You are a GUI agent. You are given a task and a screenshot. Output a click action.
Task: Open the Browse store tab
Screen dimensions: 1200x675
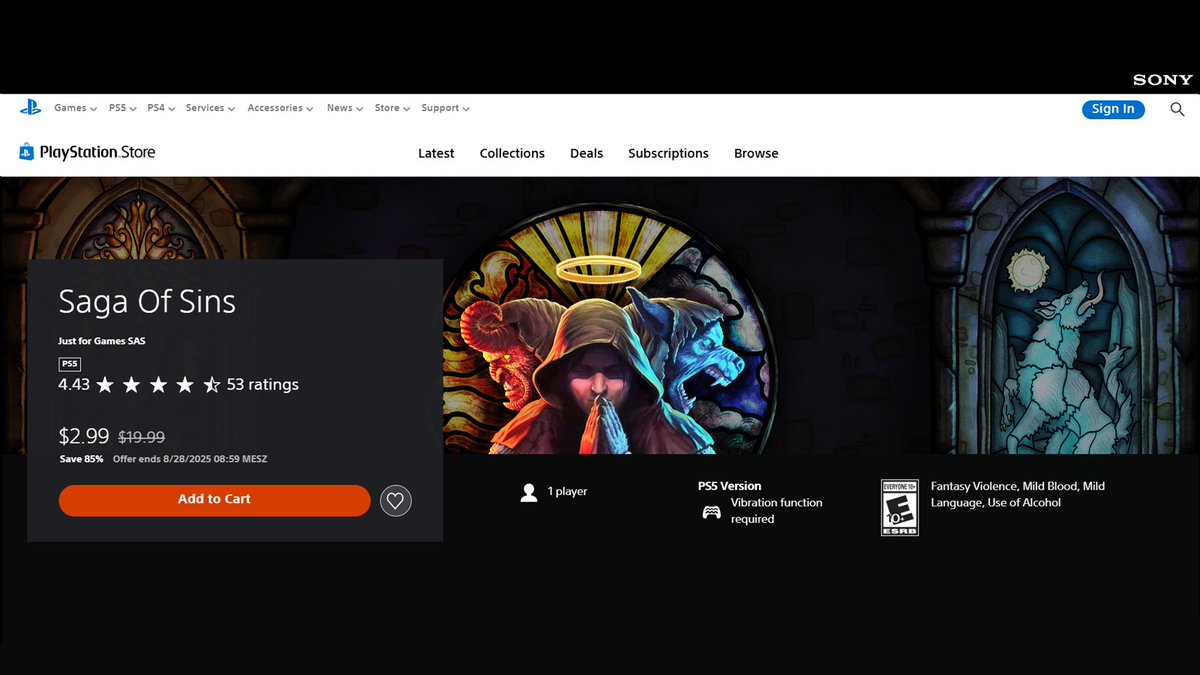pyautogui.click(x=756, y=153)
